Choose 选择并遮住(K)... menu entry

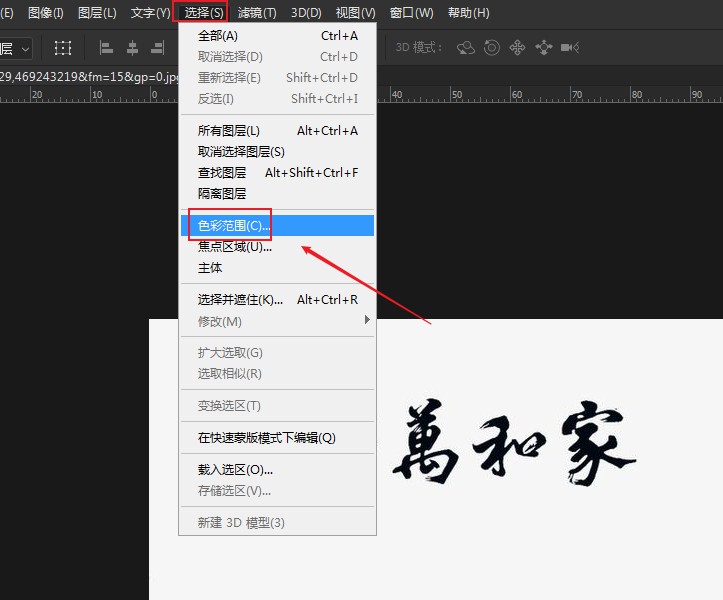click(278, 300)
